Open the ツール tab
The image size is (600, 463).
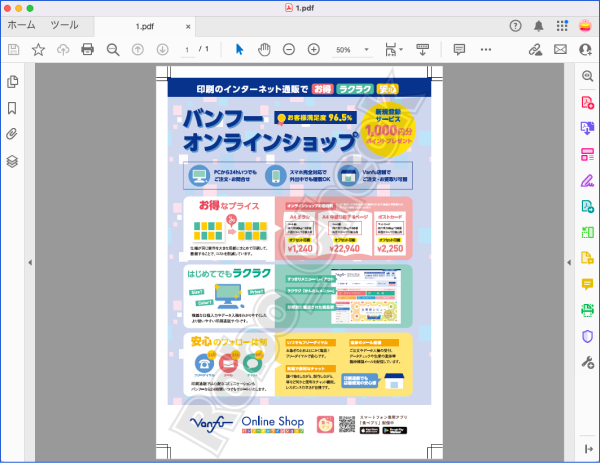(x=64, y=25)
